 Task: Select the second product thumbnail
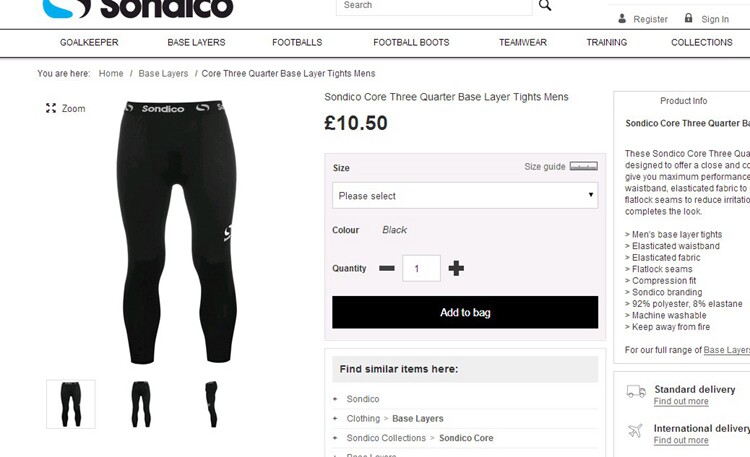point(141,404)
